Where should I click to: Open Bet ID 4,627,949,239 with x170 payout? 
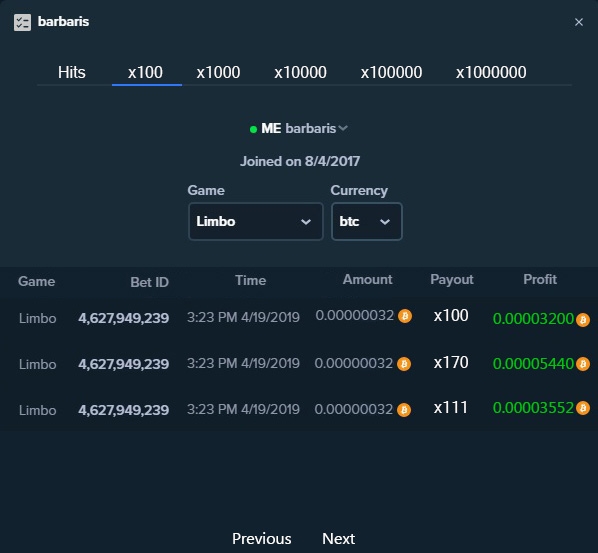point(124,364)
